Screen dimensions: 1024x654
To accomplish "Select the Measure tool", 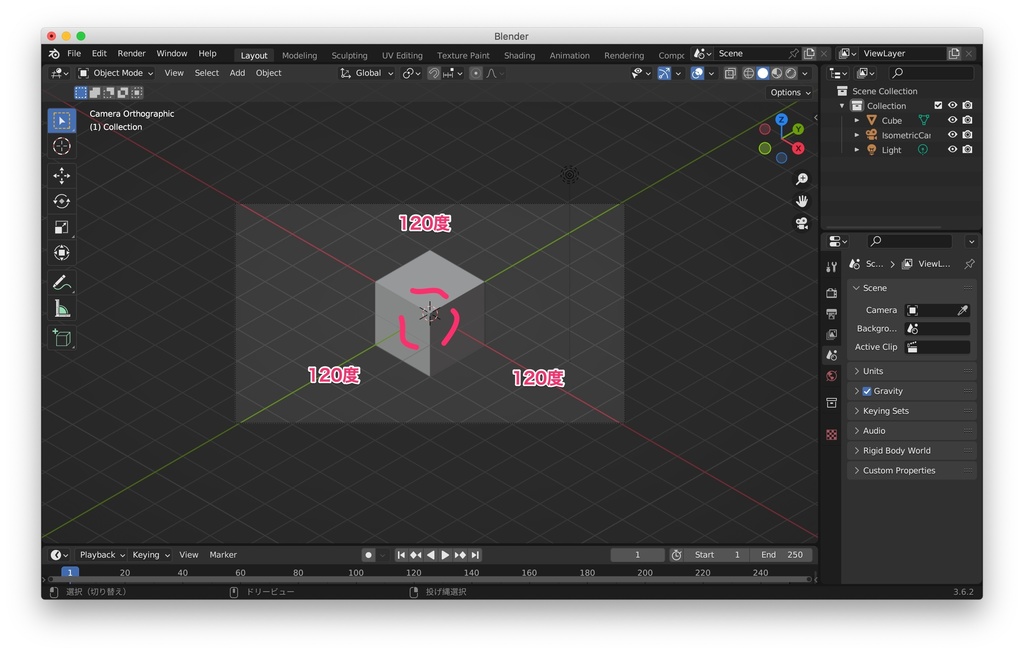I will (62, 310).
